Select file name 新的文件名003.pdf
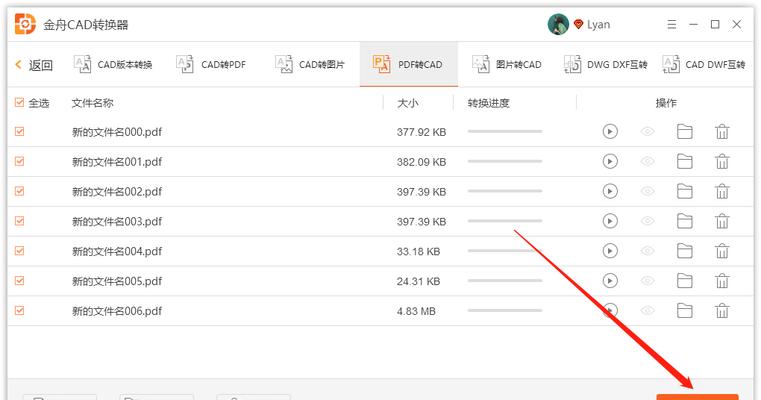The height and width of the screenshot is (400, 761). 117,221
